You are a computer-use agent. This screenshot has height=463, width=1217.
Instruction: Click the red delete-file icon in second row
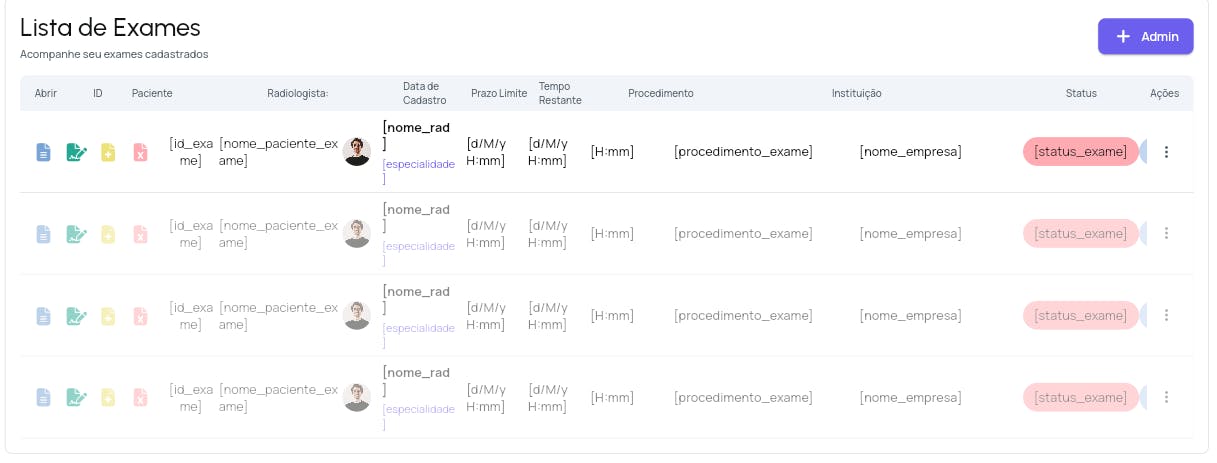point(141,234)
